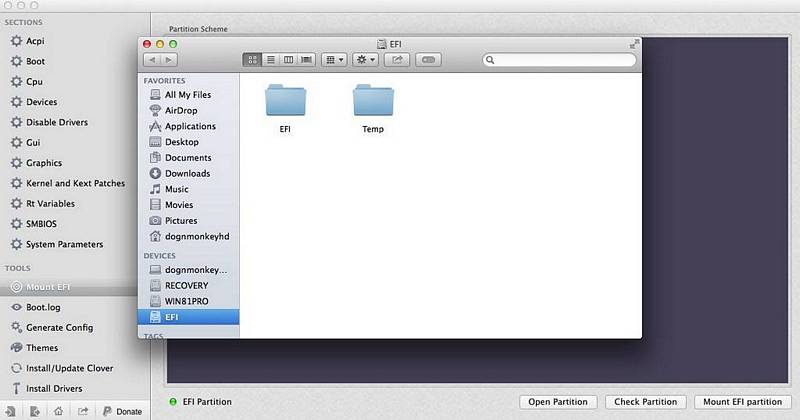
Task: Click the share icon beside Donate
Action: tap(82, 410)
